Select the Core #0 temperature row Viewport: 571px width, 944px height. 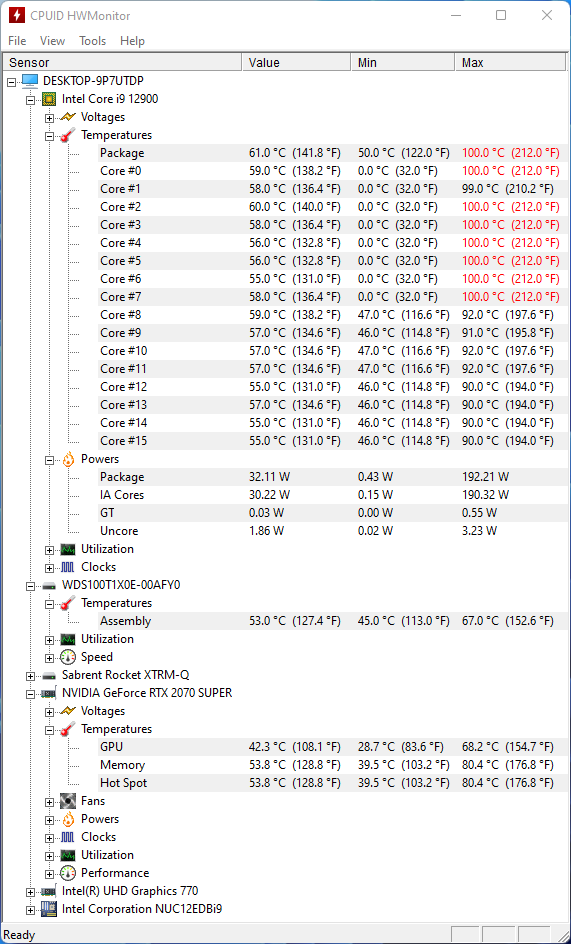coord(330,171)
